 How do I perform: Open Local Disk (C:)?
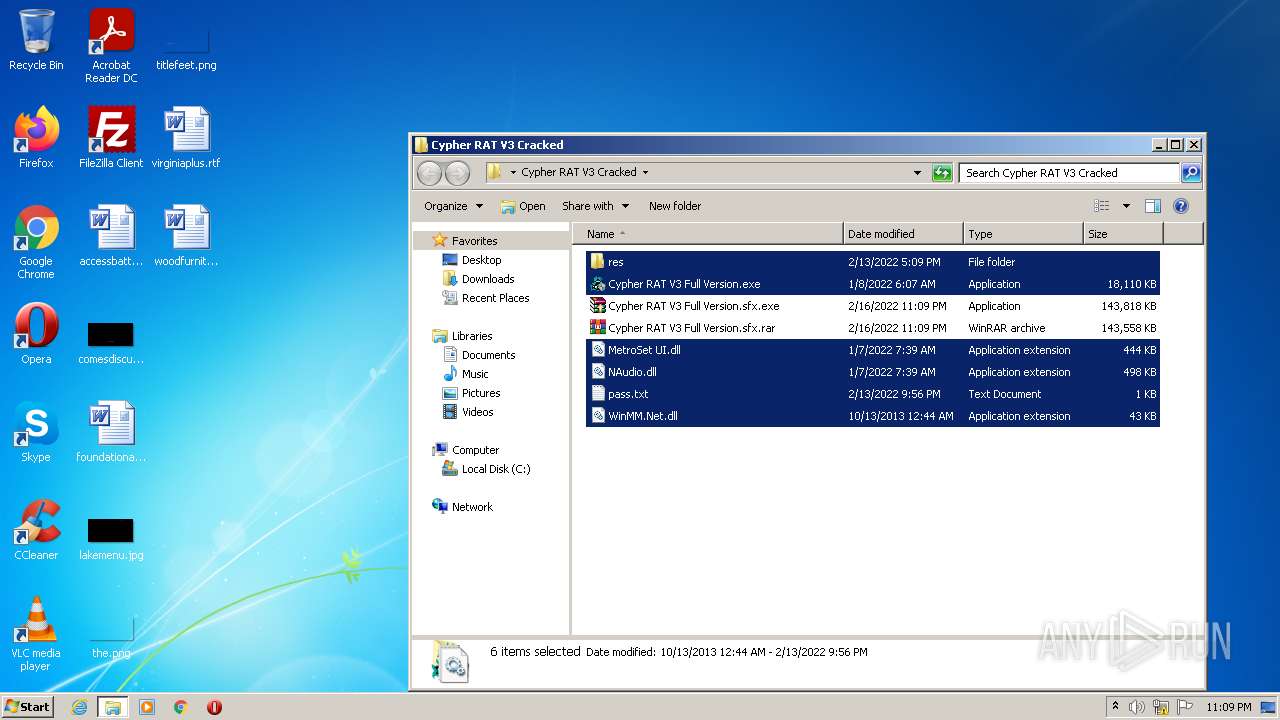[x=495, y=469]
